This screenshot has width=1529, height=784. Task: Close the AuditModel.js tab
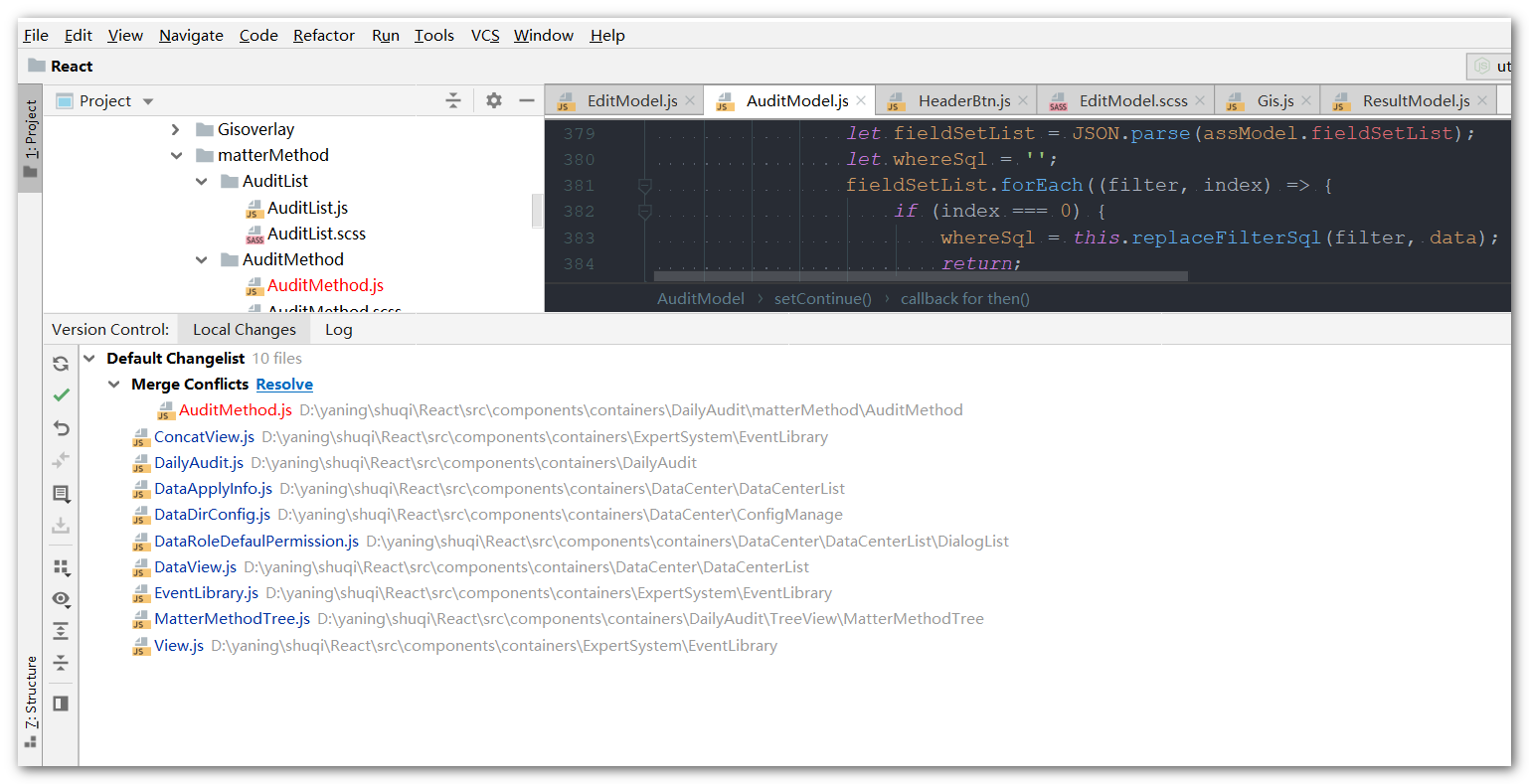tap(861, 100)
